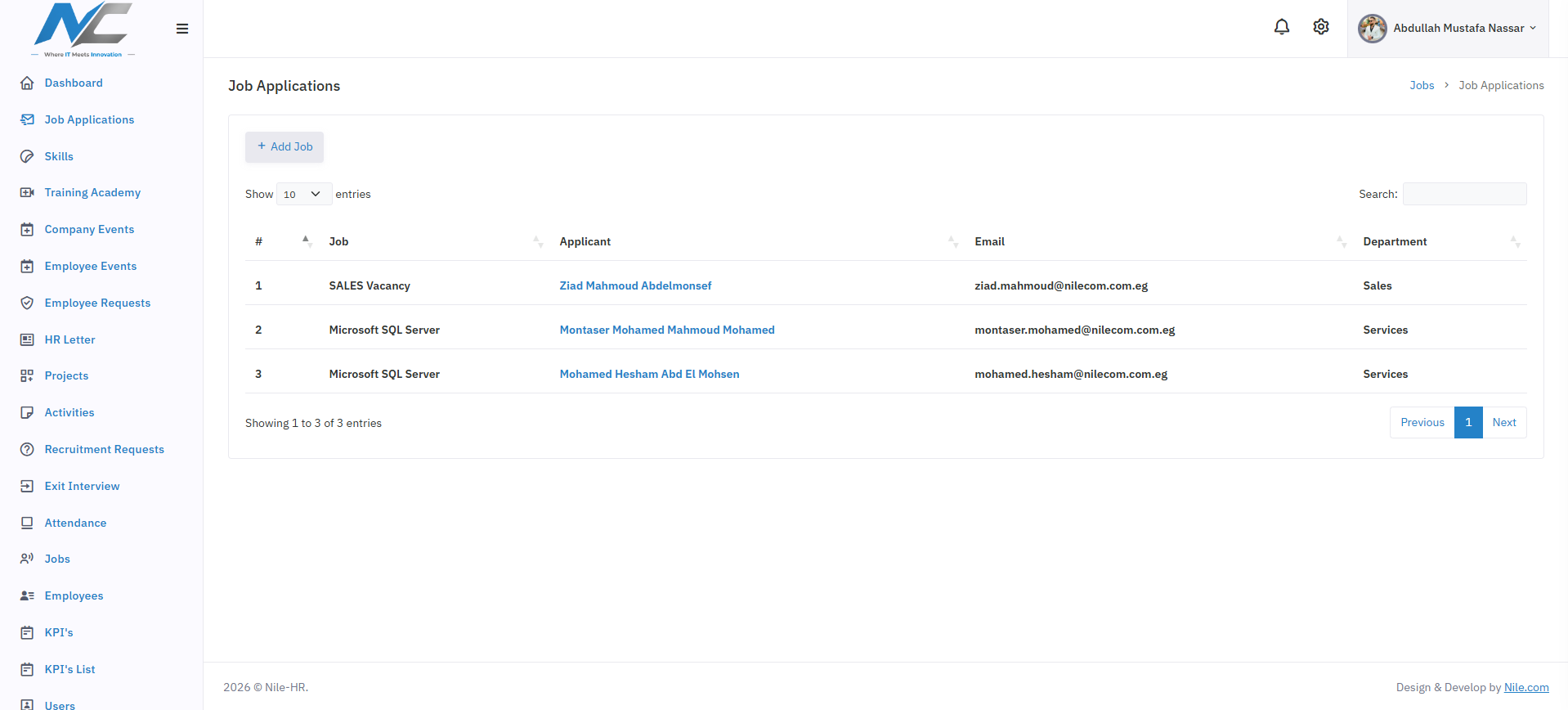
Task: Click the Attendance laptop icon
Action: tap(27, 523)
